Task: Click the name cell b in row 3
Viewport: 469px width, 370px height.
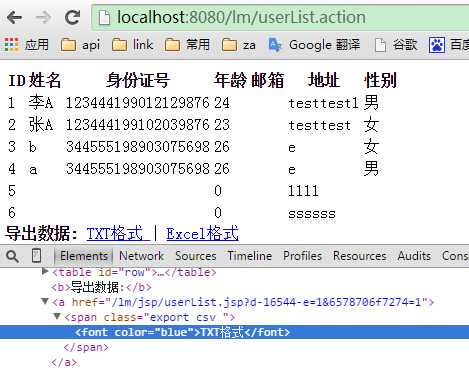Action: pyautogui.click(x=32, y=147)
